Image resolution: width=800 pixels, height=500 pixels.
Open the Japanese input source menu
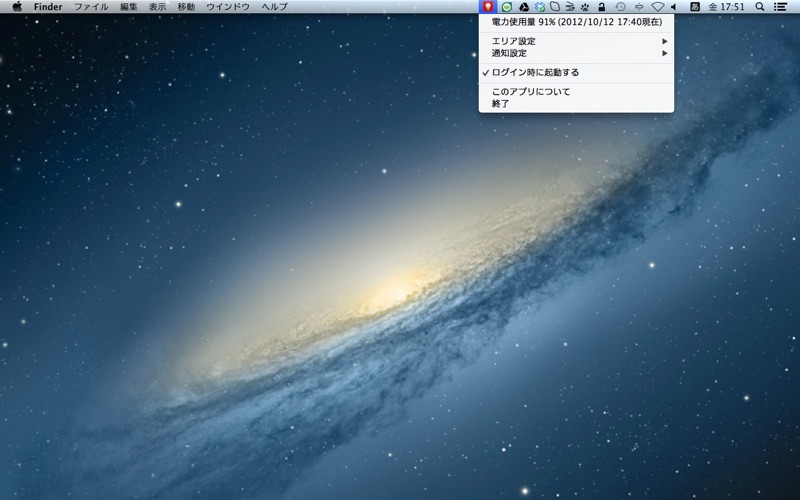coord(694,7)
